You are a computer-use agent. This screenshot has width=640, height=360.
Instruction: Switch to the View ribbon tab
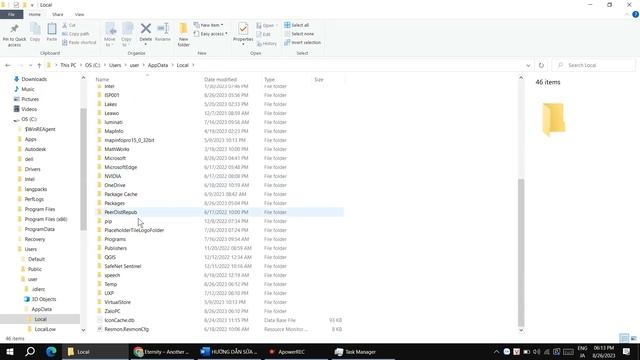coord(80,14)
